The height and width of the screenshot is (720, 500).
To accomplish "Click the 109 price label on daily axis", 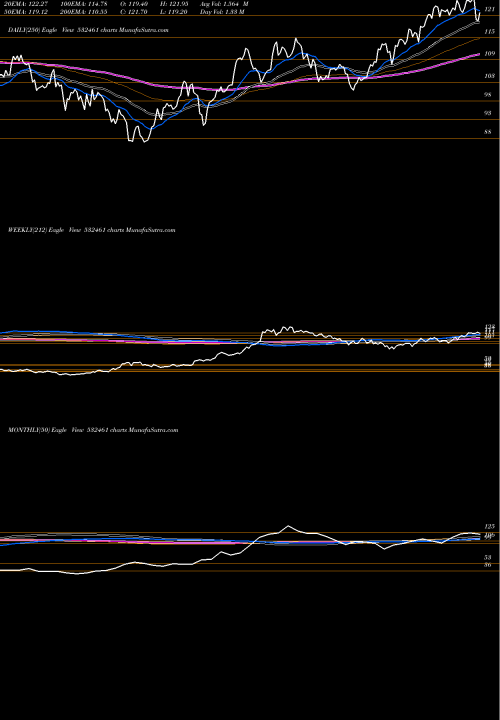I will pos(489,54).
